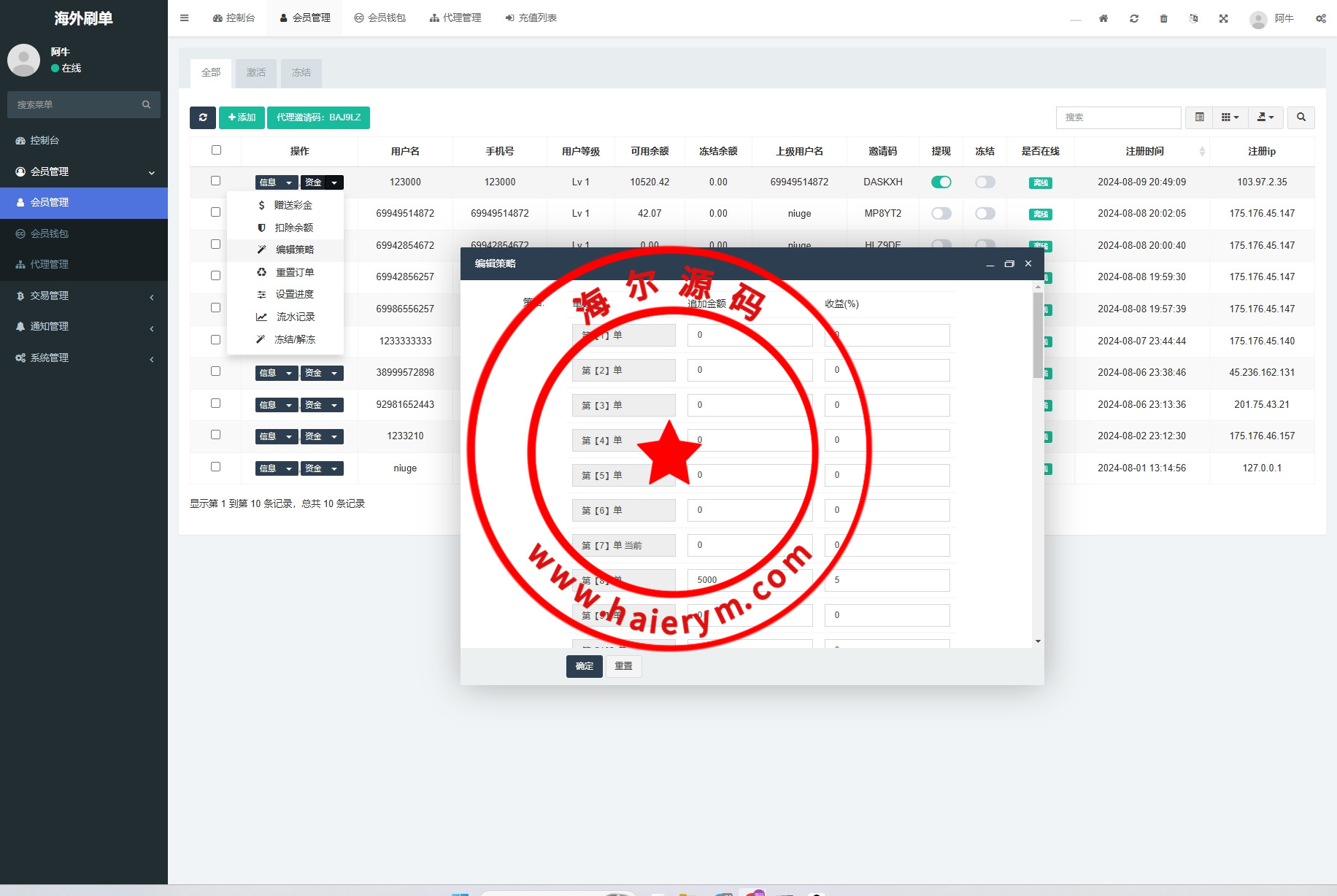The height and width of the screenshot is (896, 1337).
Task: Choose 扣除余额 from the dropdown menu
Action: (285, 228)
